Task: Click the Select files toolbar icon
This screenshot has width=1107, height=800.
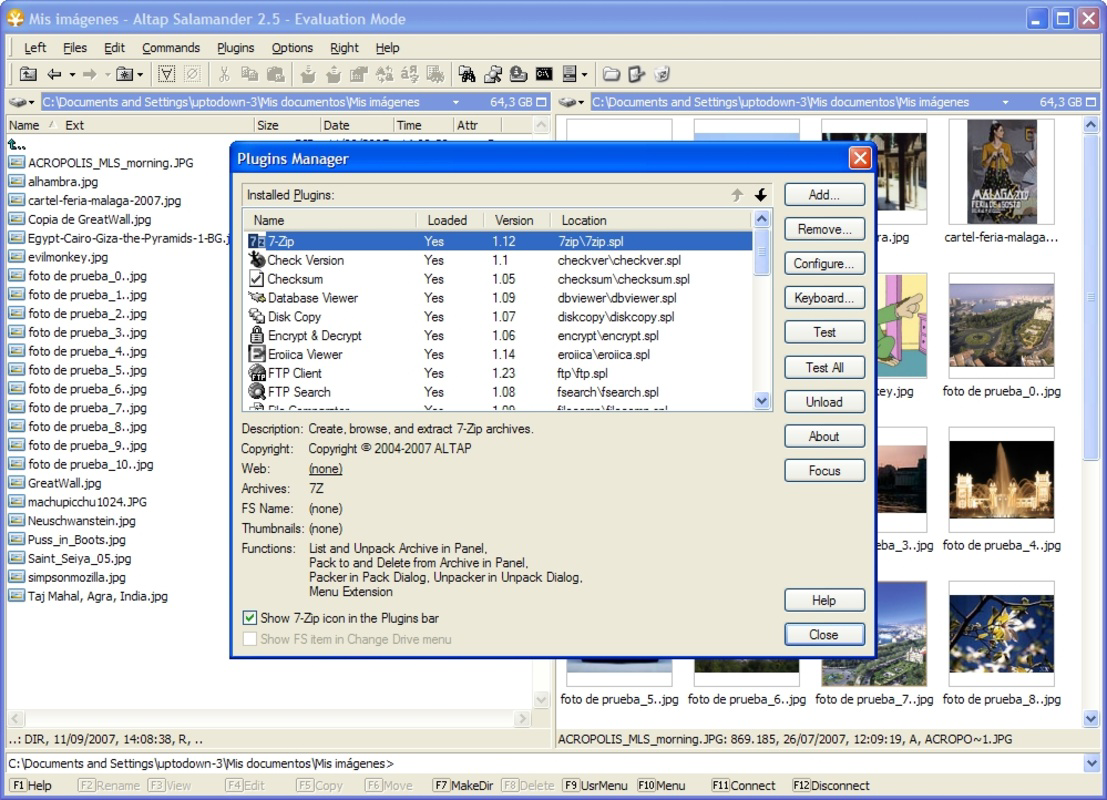Action: point(167,74)
